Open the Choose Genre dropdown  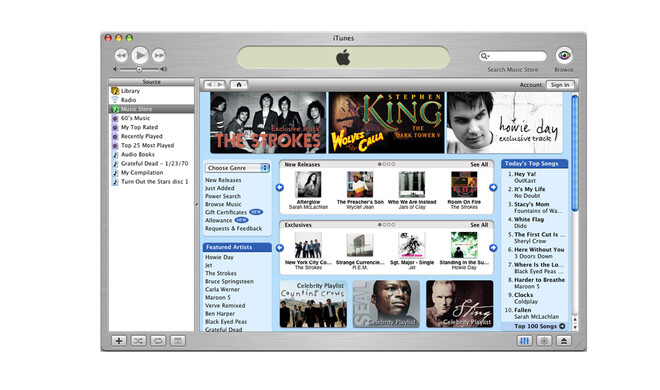tap(237, 168)
